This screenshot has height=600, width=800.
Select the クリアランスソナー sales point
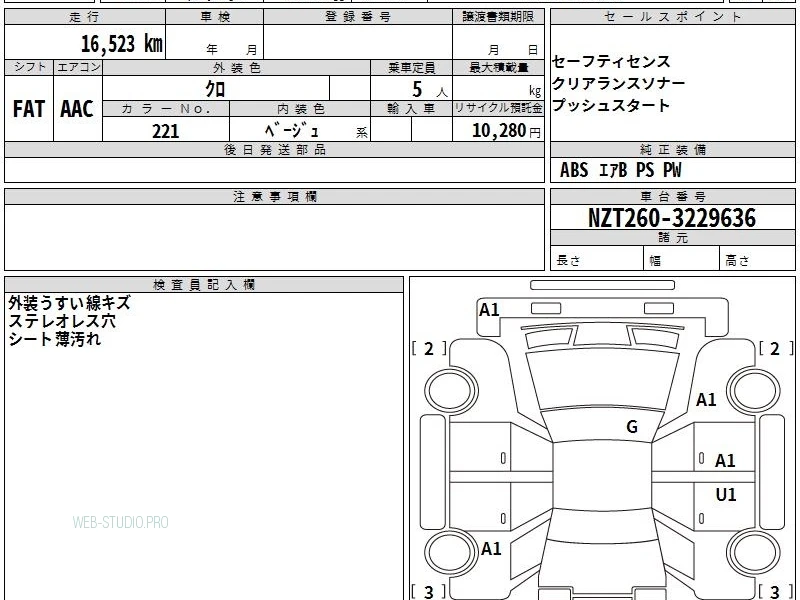point(618,83)
